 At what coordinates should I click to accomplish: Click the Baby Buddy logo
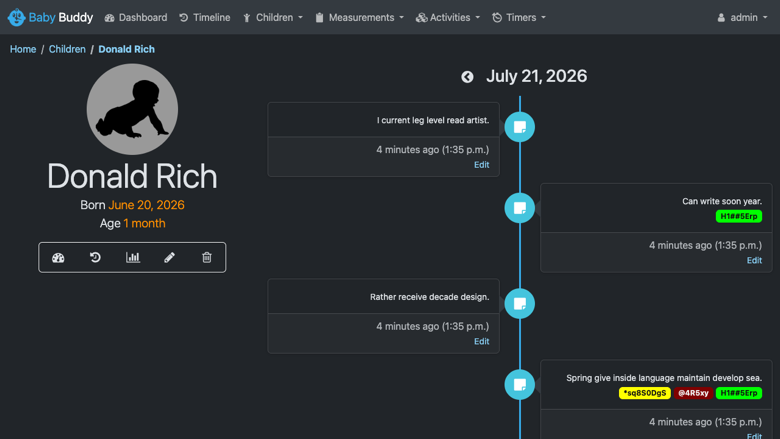click(x=50, y=17)
